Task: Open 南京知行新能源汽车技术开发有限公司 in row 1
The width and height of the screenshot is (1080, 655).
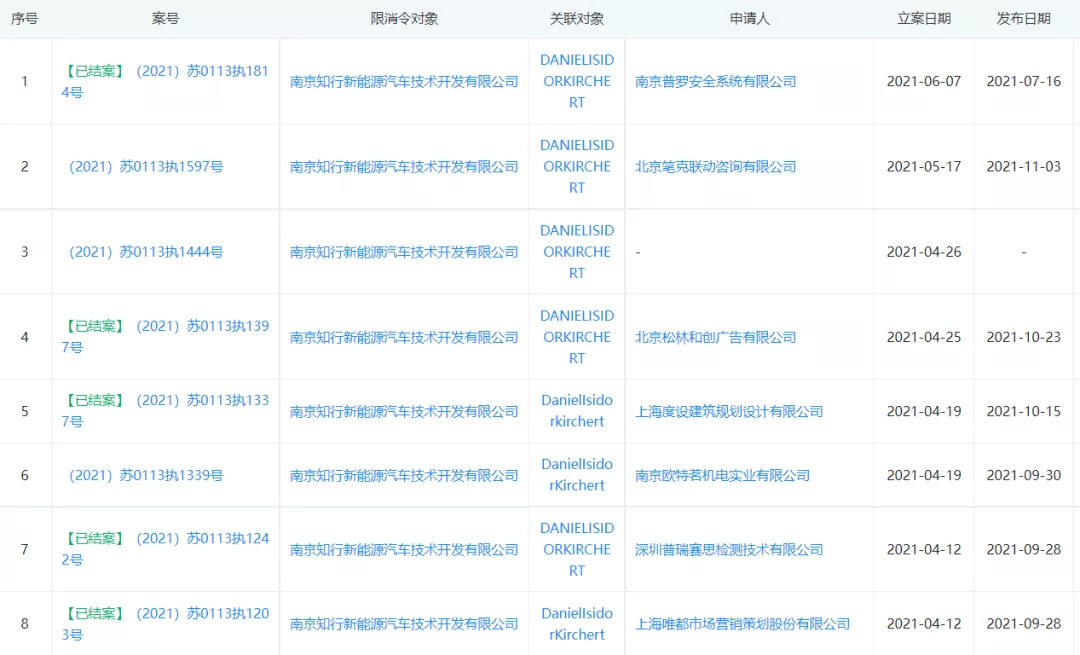Action: [404, 82]
